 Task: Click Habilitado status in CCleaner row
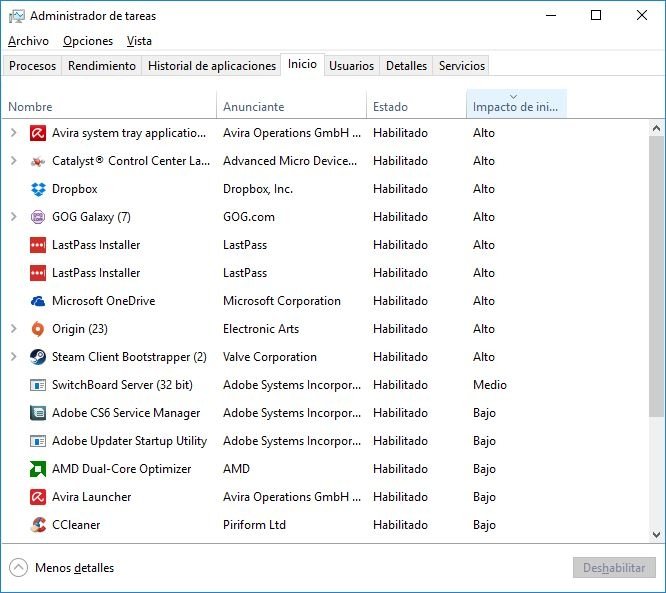pos(400,525)
